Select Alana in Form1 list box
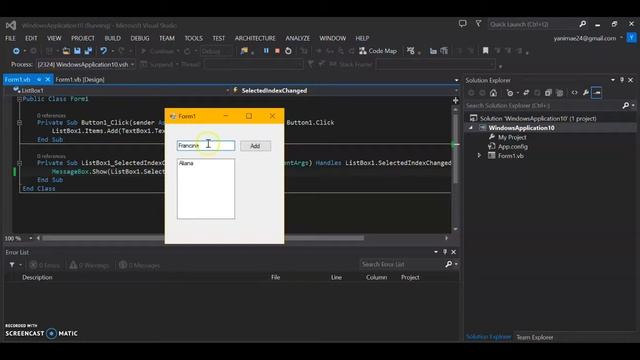Screen dimensions: 640x360 pyautogui.click(x=186, y=163)
